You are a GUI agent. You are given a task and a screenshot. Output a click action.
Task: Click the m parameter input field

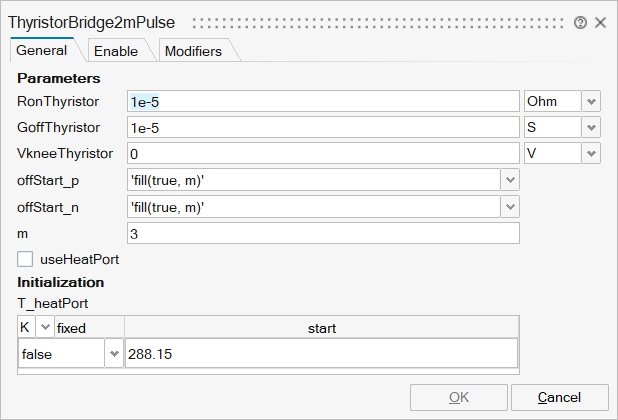[323, 232]
